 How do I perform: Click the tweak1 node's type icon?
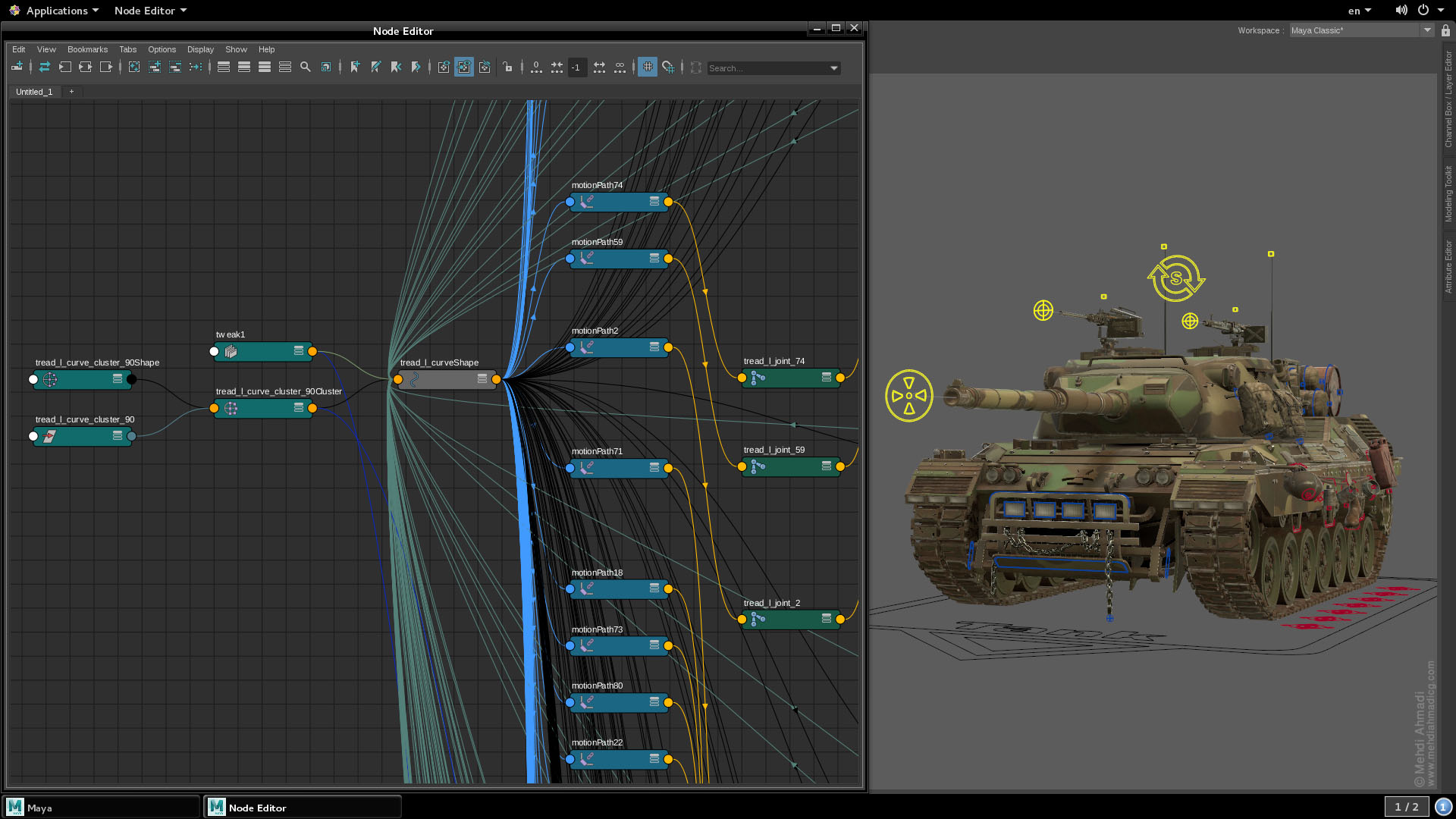pos(231,351)
